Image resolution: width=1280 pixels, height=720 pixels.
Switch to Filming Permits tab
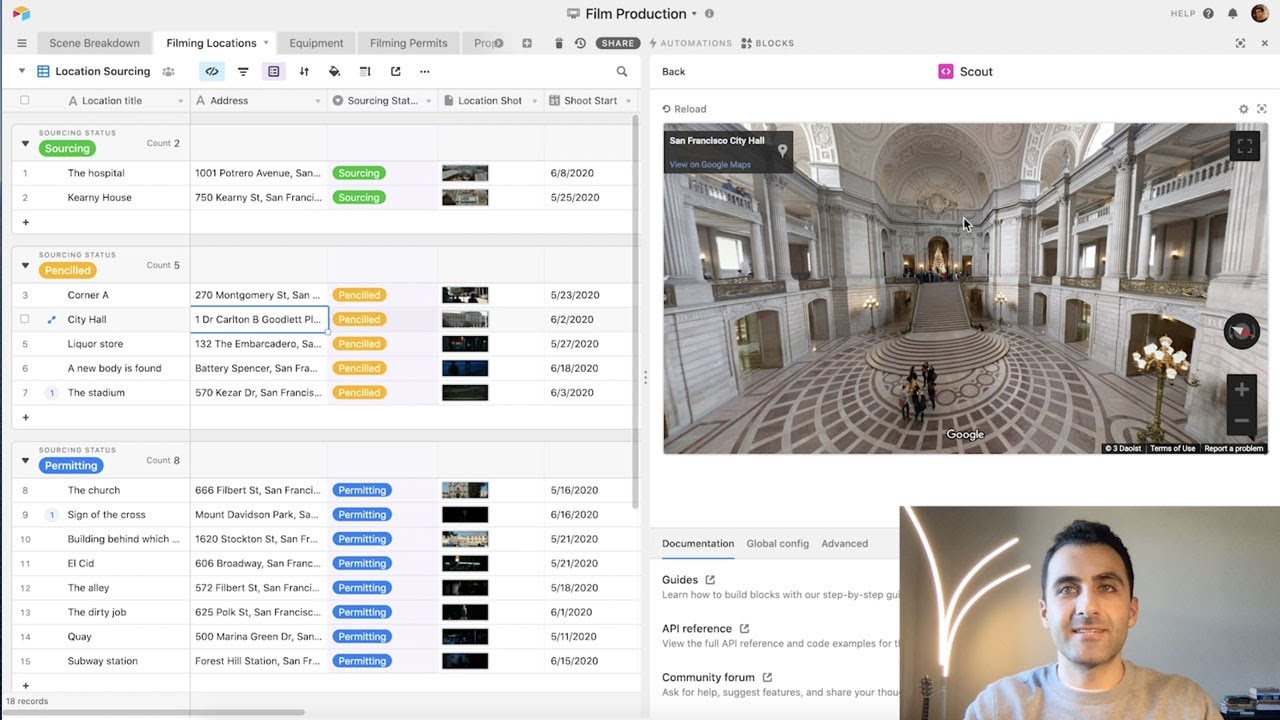point(409,43)
